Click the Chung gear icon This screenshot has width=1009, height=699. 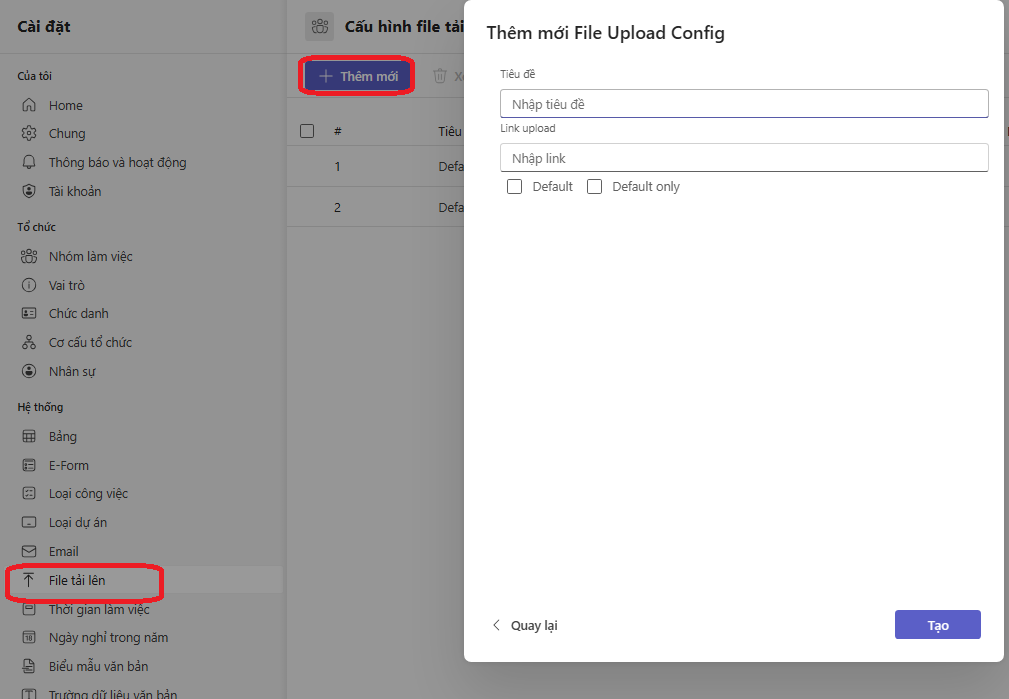pyautogui.click(x=29, y=134)
